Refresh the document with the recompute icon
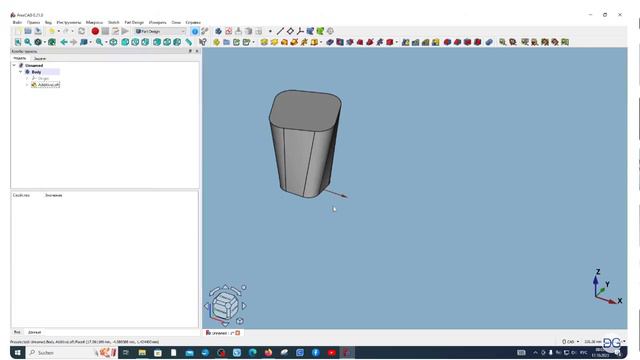640x360 pixels. click(82, 31)
